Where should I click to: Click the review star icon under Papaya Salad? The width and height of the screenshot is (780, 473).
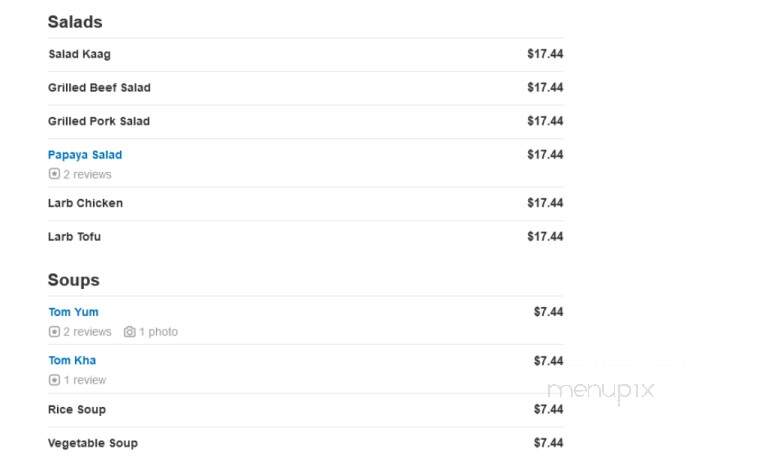[54, 174]
